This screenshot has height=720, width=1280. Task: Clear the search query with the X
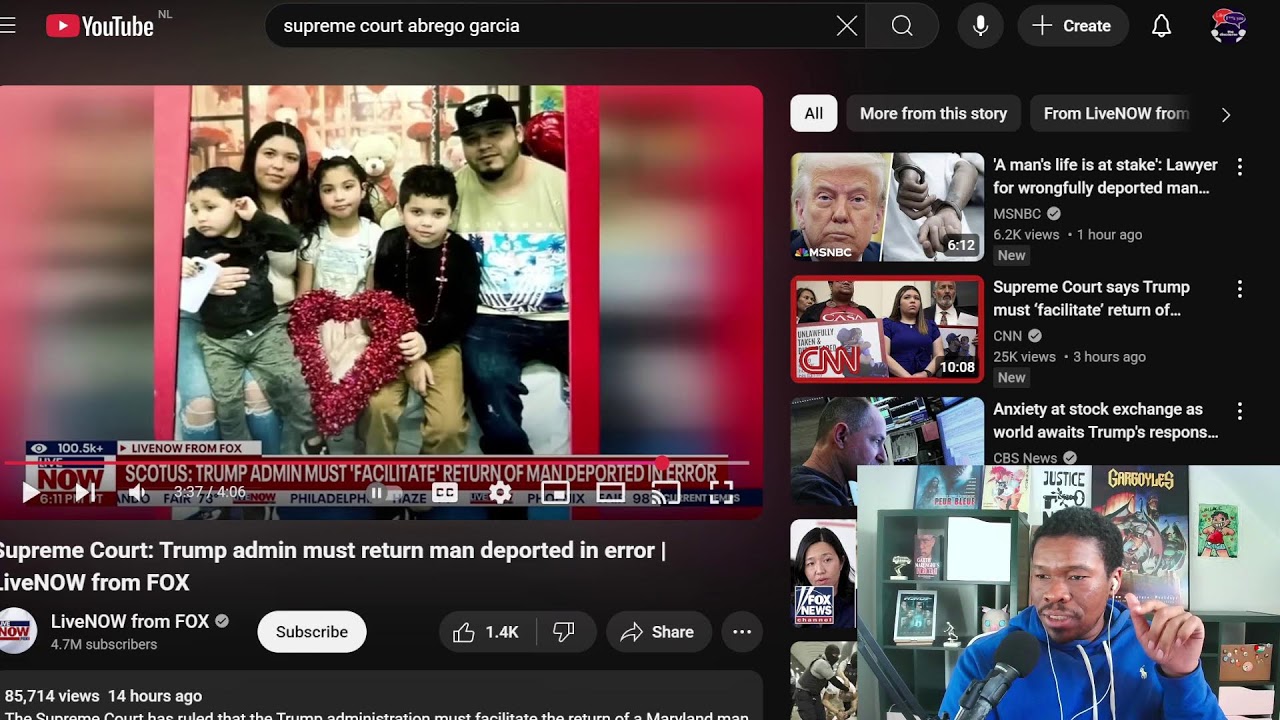coord(847,26)
